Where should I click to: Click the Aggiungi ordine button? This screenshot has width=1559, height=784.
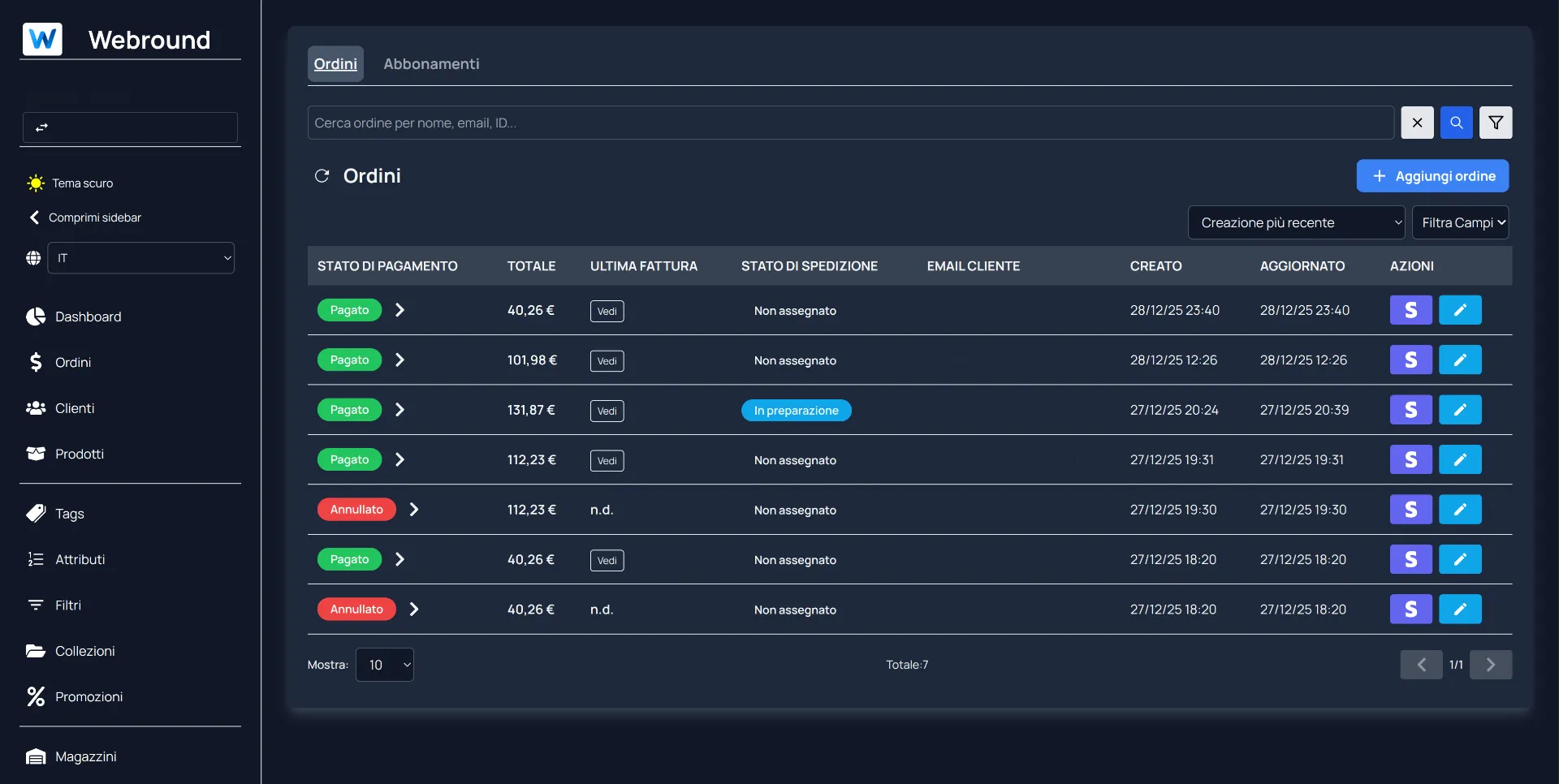point(1432,175)
